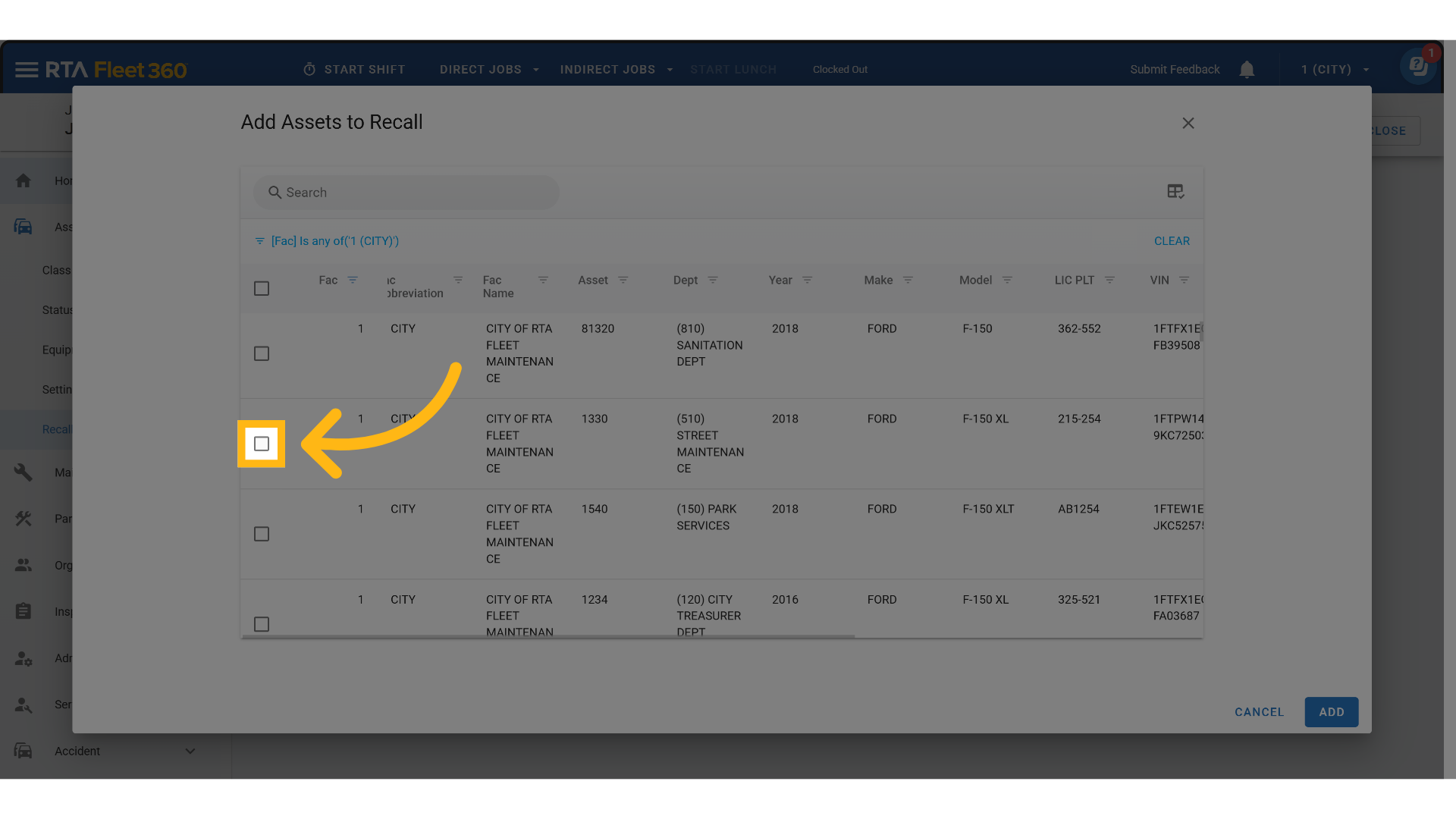Toggle the select-all header checkbox
Image resolution: width=1456 pixels, height=819 pixels.
click(262, 289)
